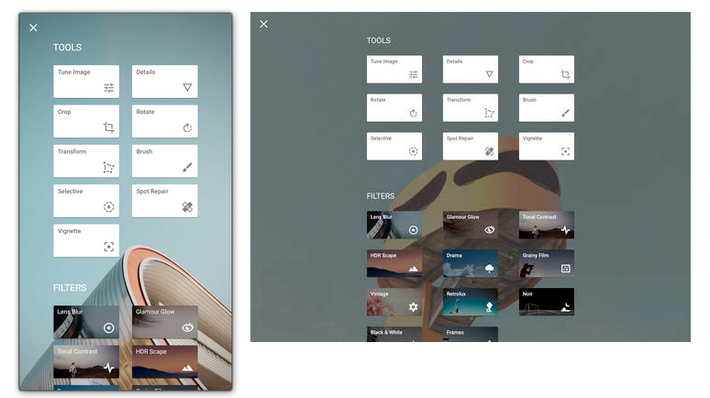
Task: Apply HDR Scape filter in phone view
Action: click(x=165, y=362)
